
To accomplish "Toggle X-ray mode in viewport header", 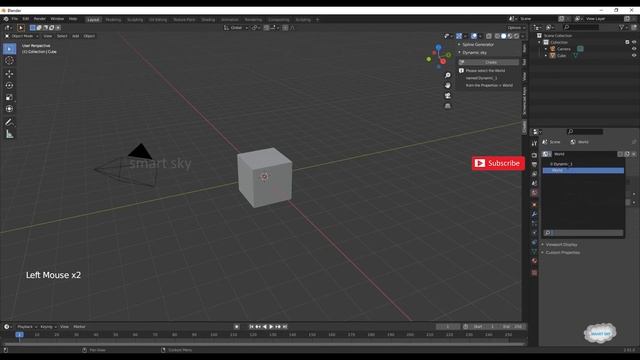I will click(x=489, y=36).
